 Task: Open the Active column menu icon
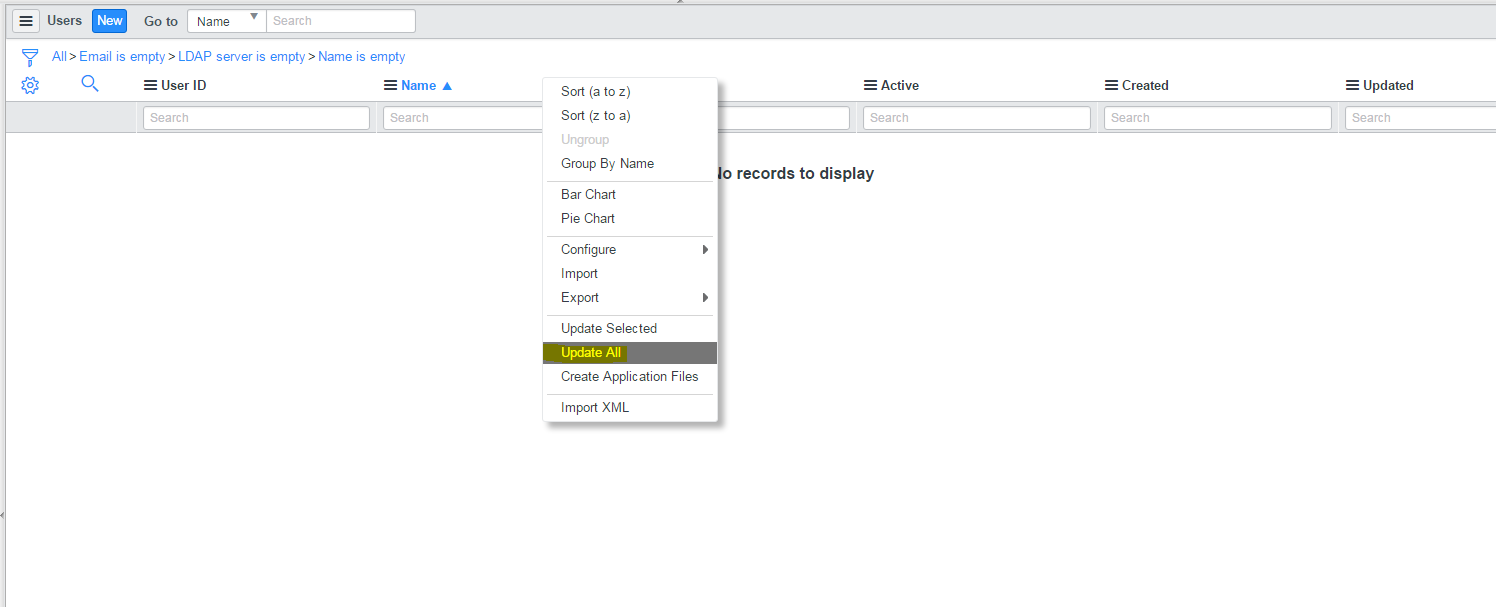tap(871, 86)
